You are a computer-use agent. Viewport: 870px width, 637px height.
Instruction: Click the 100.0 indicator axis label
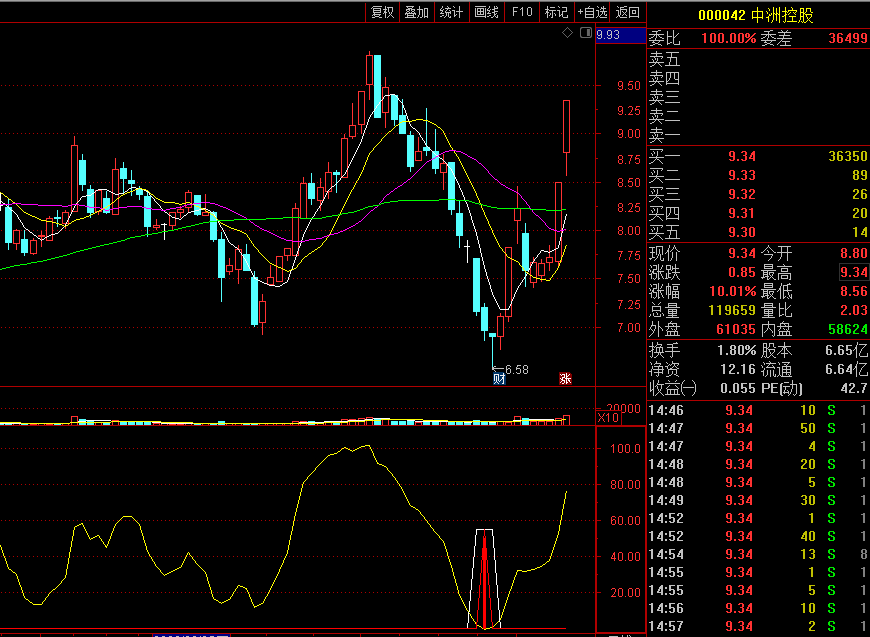click(625, 448)
